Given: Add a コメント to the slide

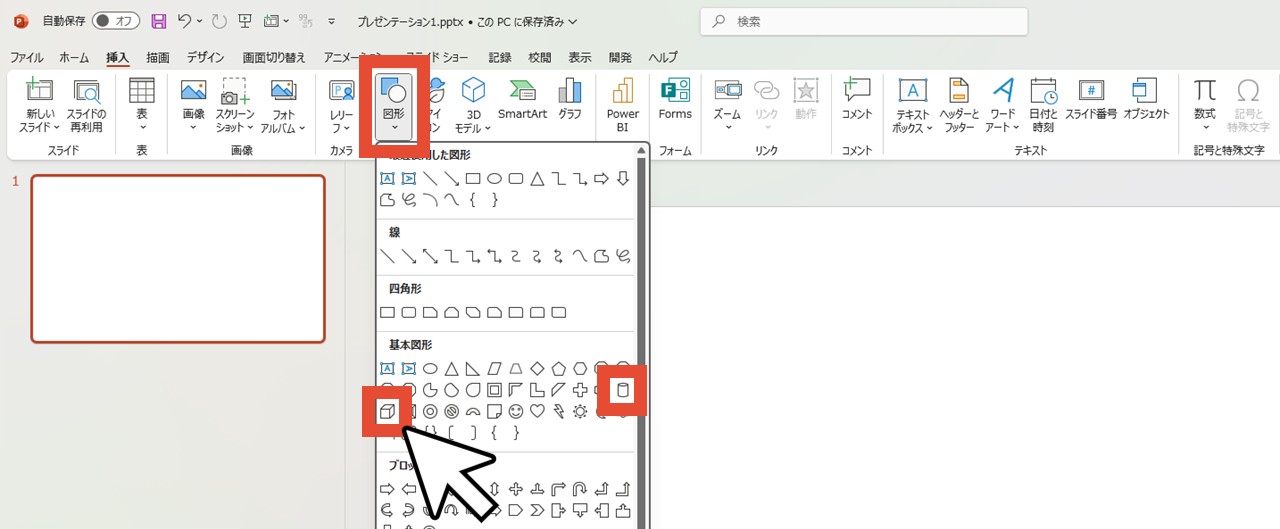Looking at the screenshot, I should 857,100.
